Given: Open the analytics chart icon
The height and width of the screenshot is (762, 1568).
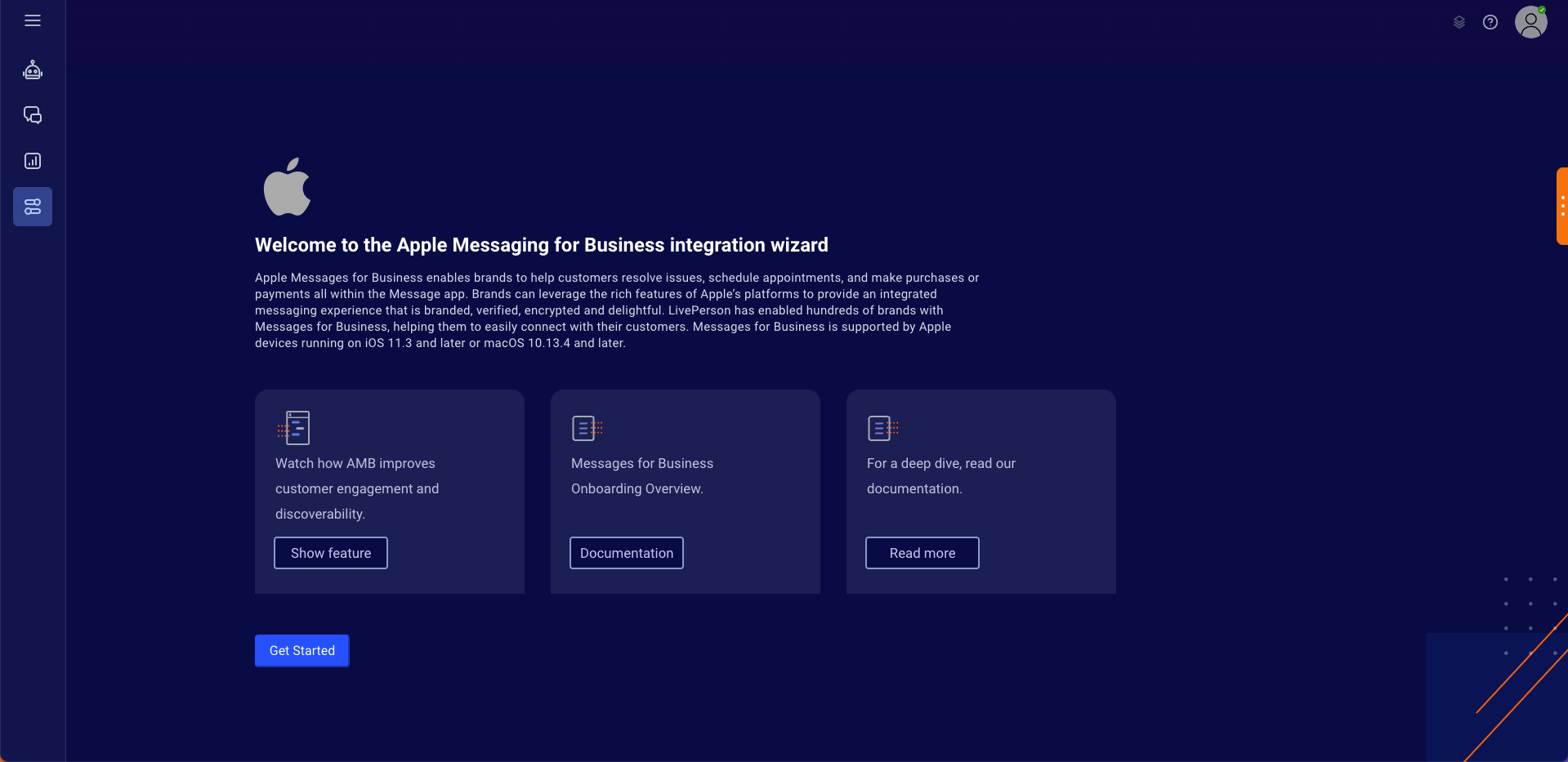Looking at the screenshot, I should click(x=33, y=161).
